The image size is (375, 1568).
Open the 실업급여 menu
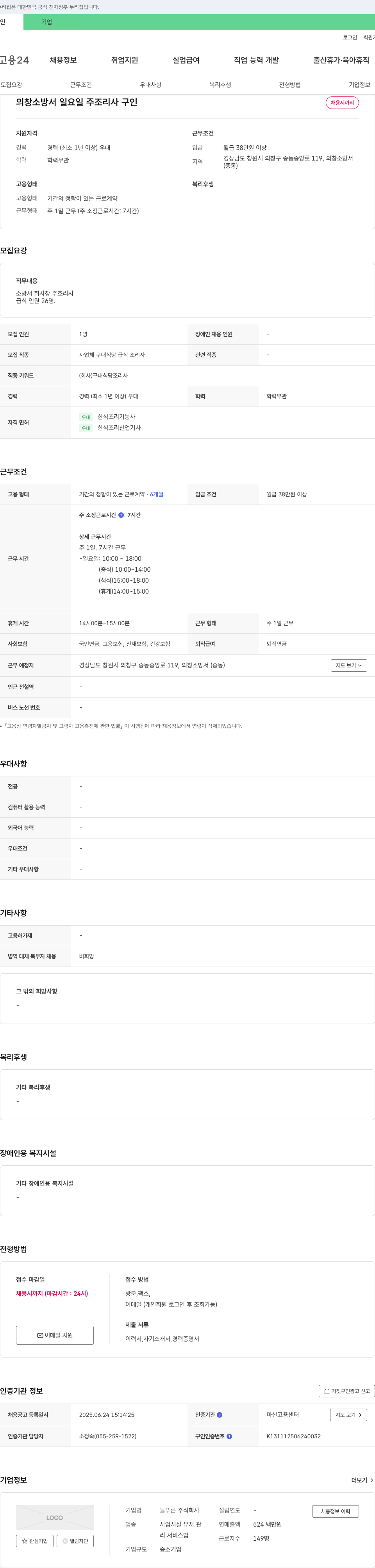186,60
